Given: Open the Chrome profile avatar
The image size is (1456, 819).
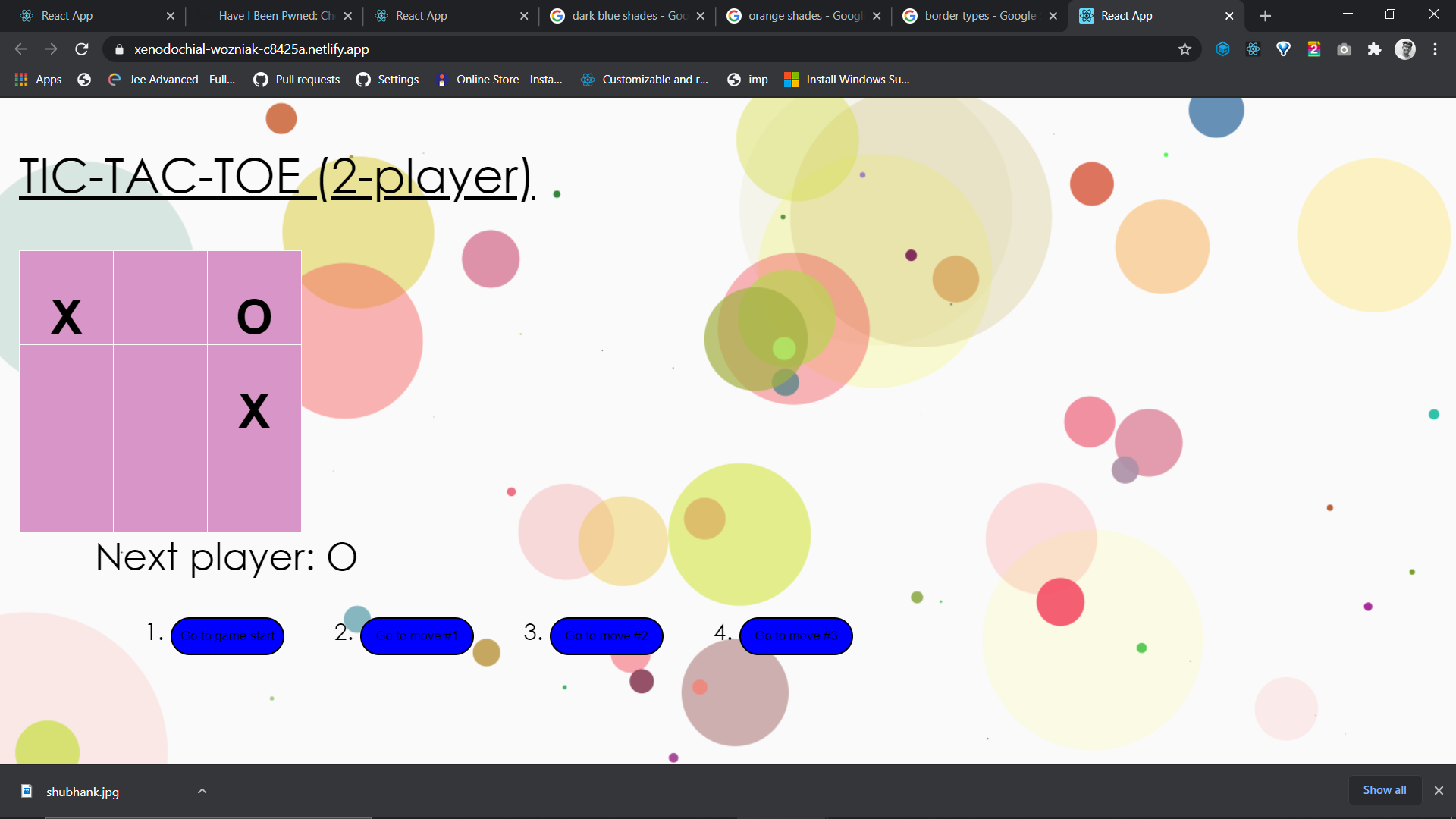Looking at the screenshot, I should point(1405,49).
